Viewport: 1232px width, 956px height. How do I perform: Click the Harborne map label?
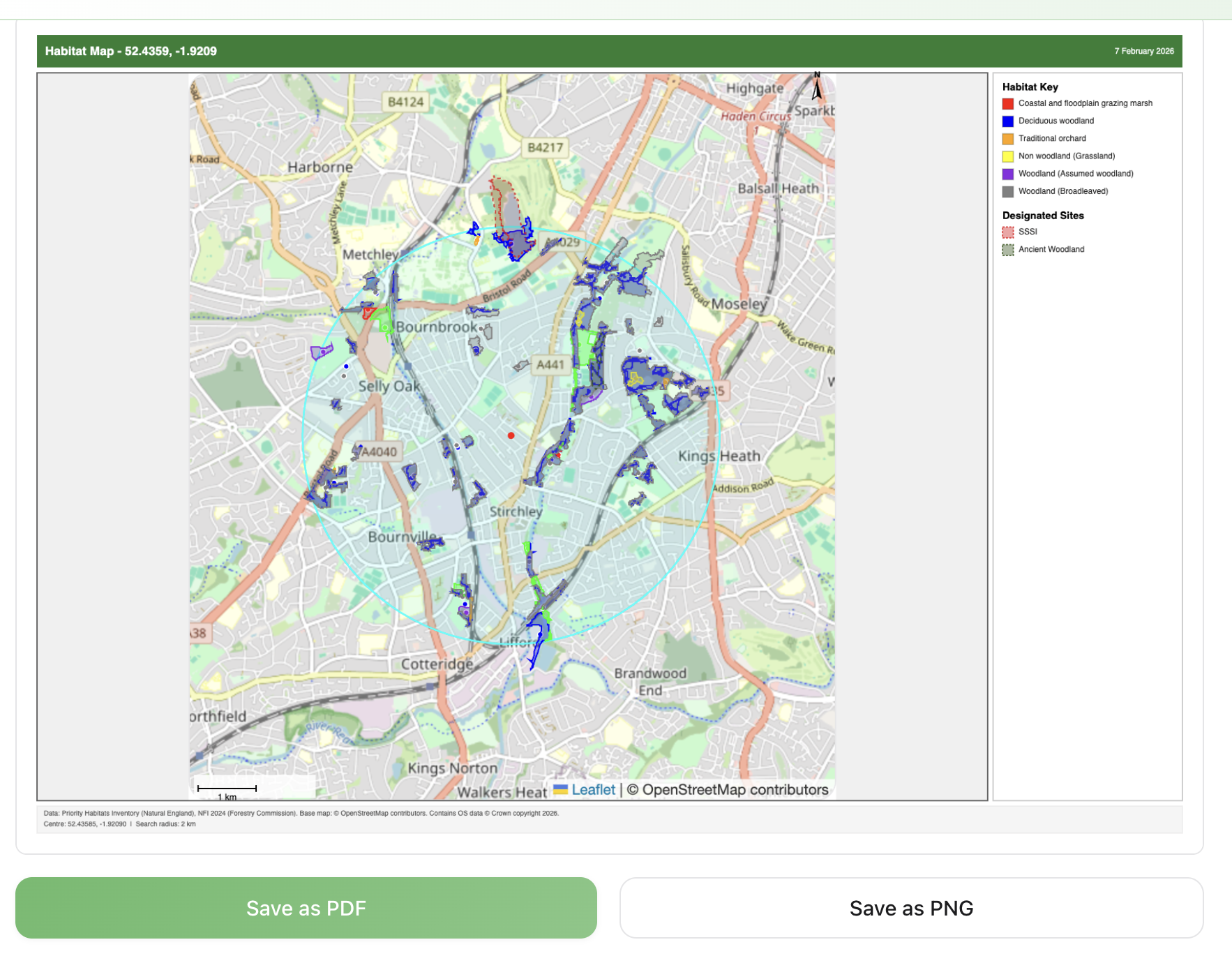[320, 167]
